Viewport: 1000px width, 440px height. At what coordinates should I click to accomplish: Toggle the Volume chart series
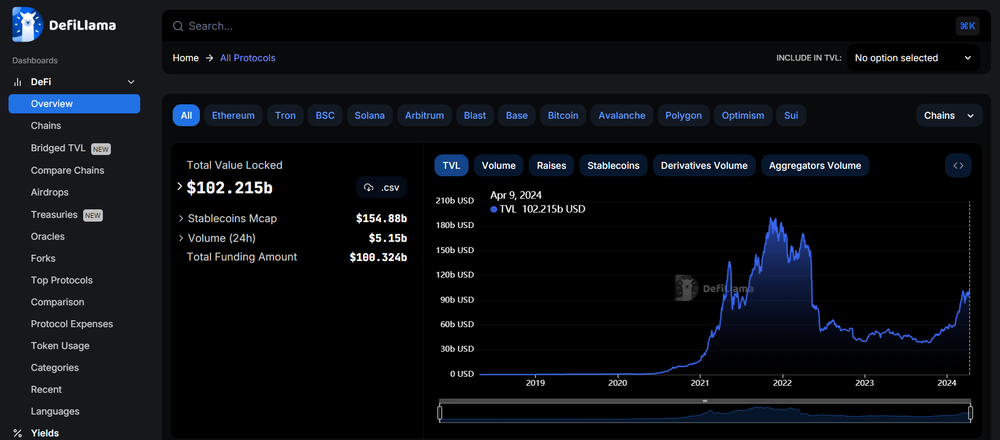pos(498,166)
